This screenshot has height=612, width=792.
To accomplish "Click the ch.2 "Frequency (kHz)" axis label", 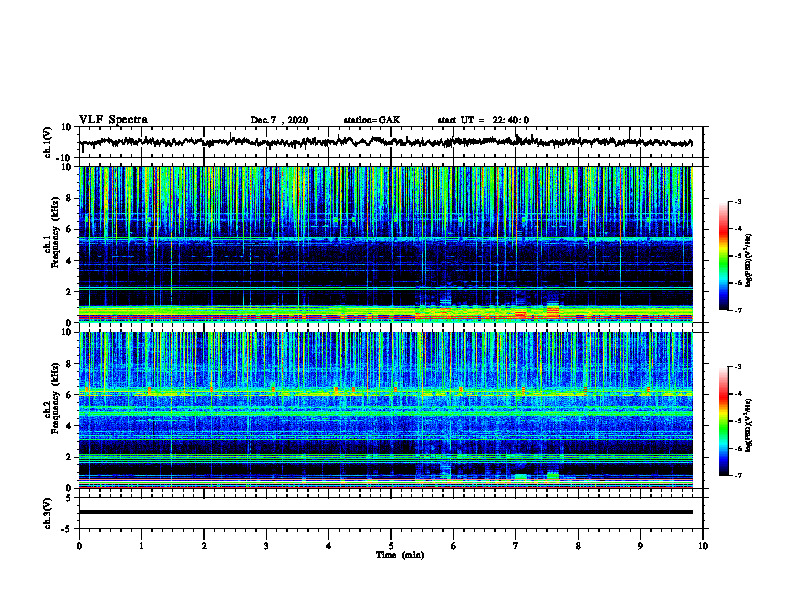I will pos(55,398).
